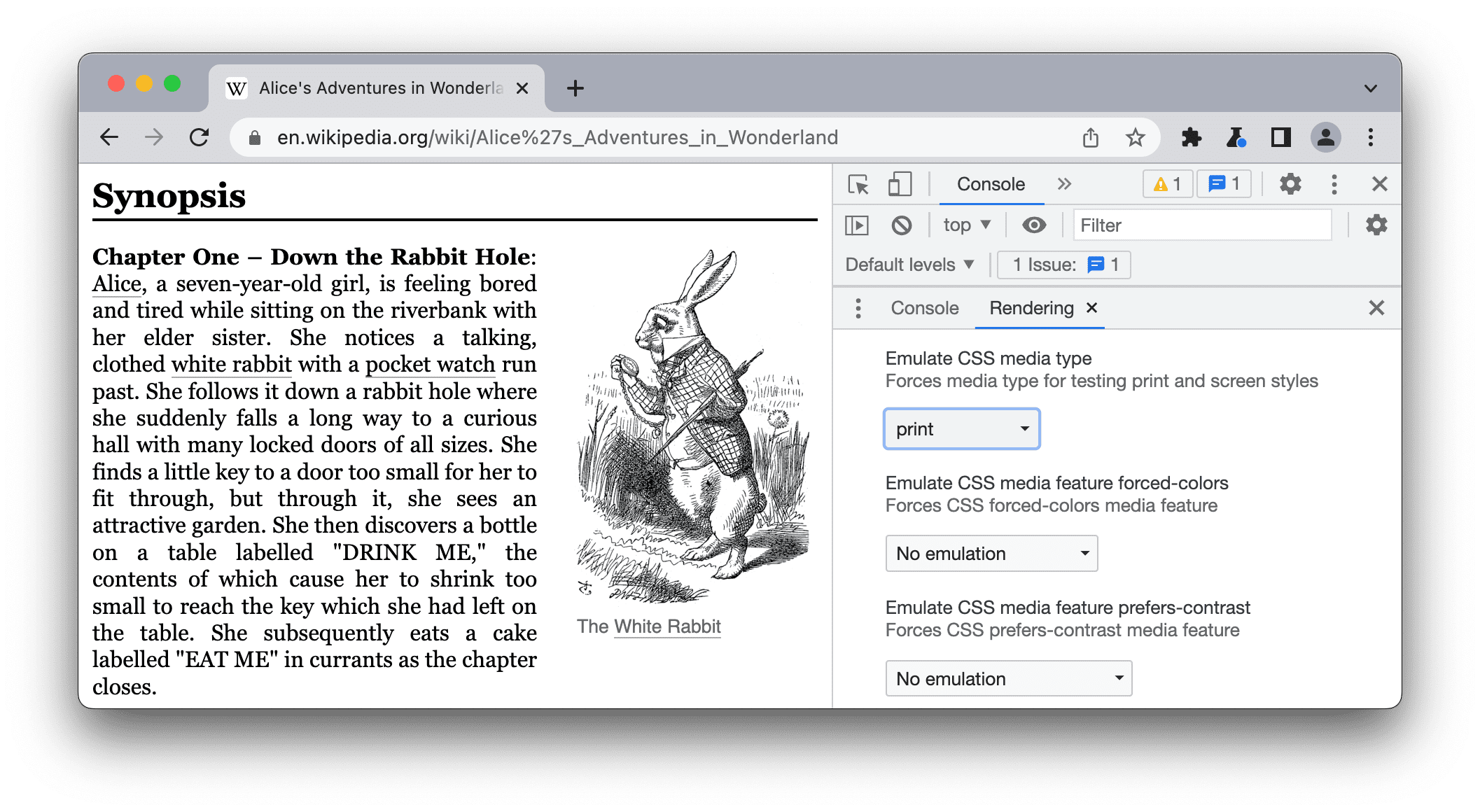Click the 1 Issue indicator button

[1064, 265]
